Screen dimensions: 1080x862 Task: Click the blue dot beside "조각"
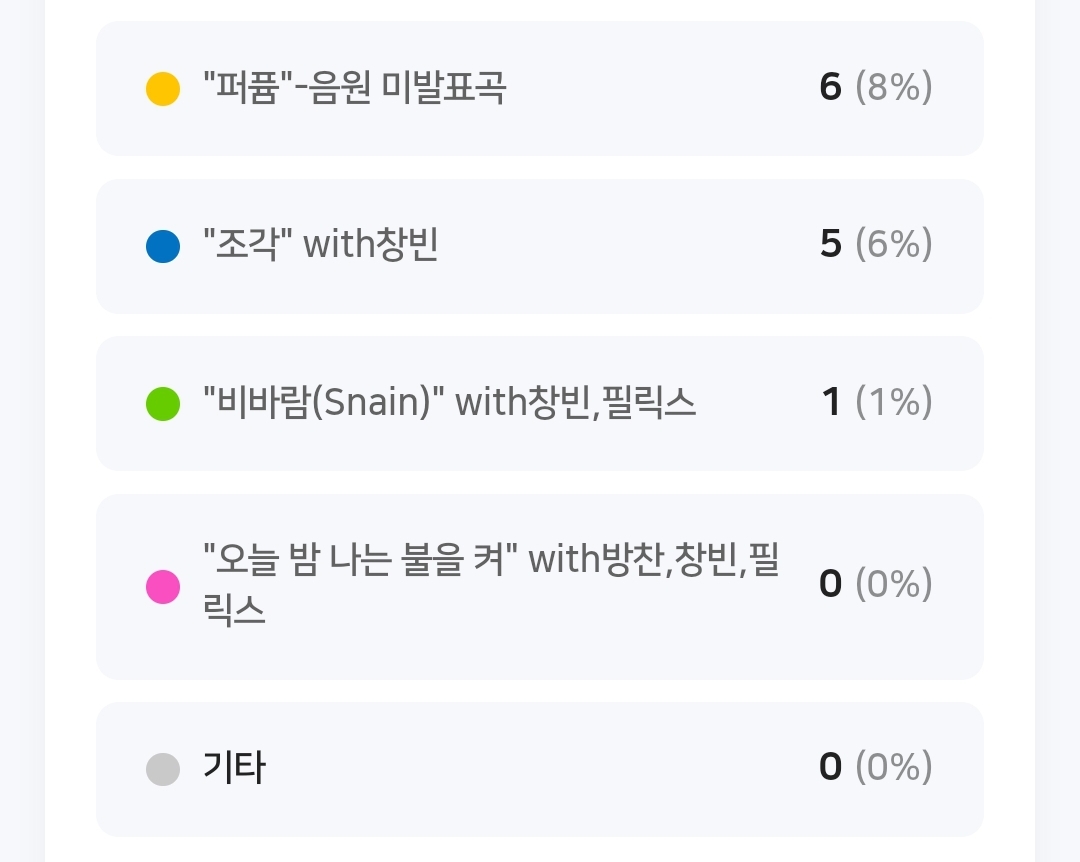pyautogui.click(x=163, y=246)
